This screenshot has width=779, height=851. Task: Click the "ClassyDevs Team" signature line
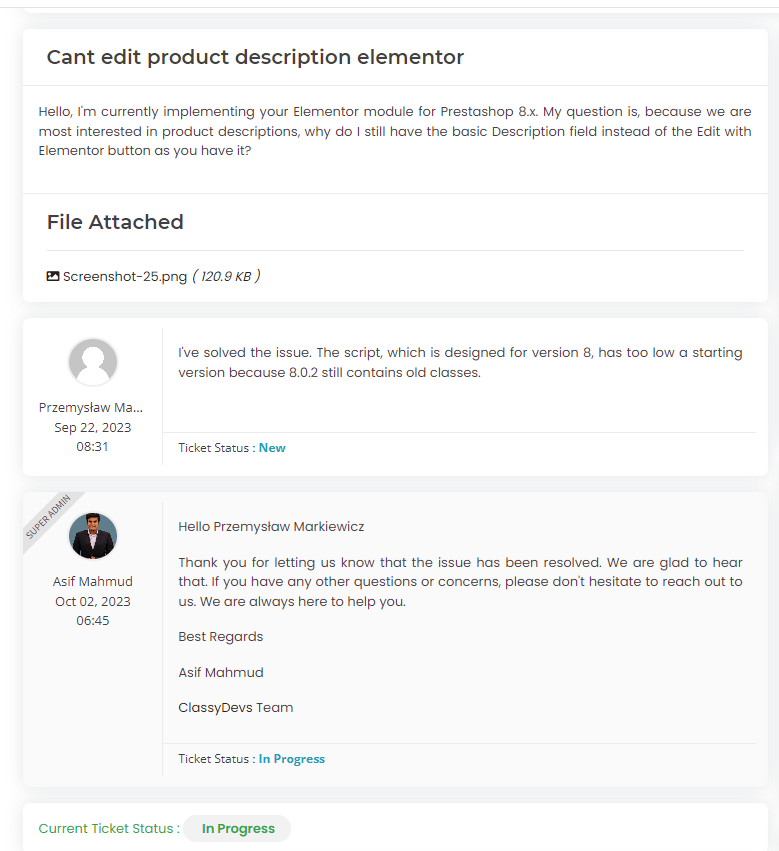point(236,708)
